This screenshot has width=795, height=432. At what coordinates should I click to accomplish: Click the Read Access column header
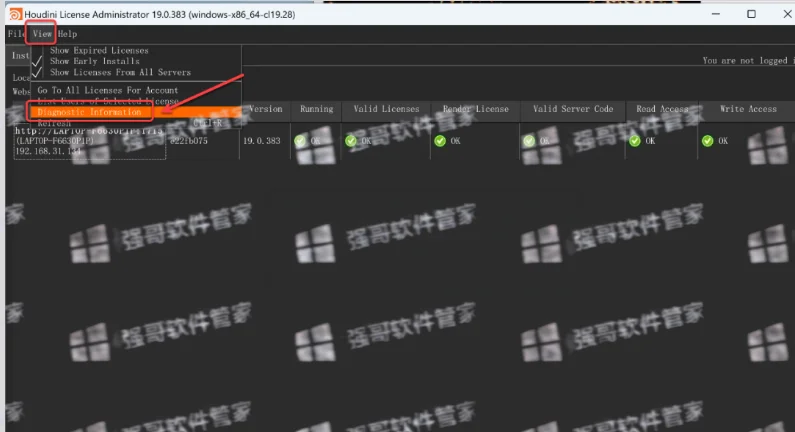[662, 109]
